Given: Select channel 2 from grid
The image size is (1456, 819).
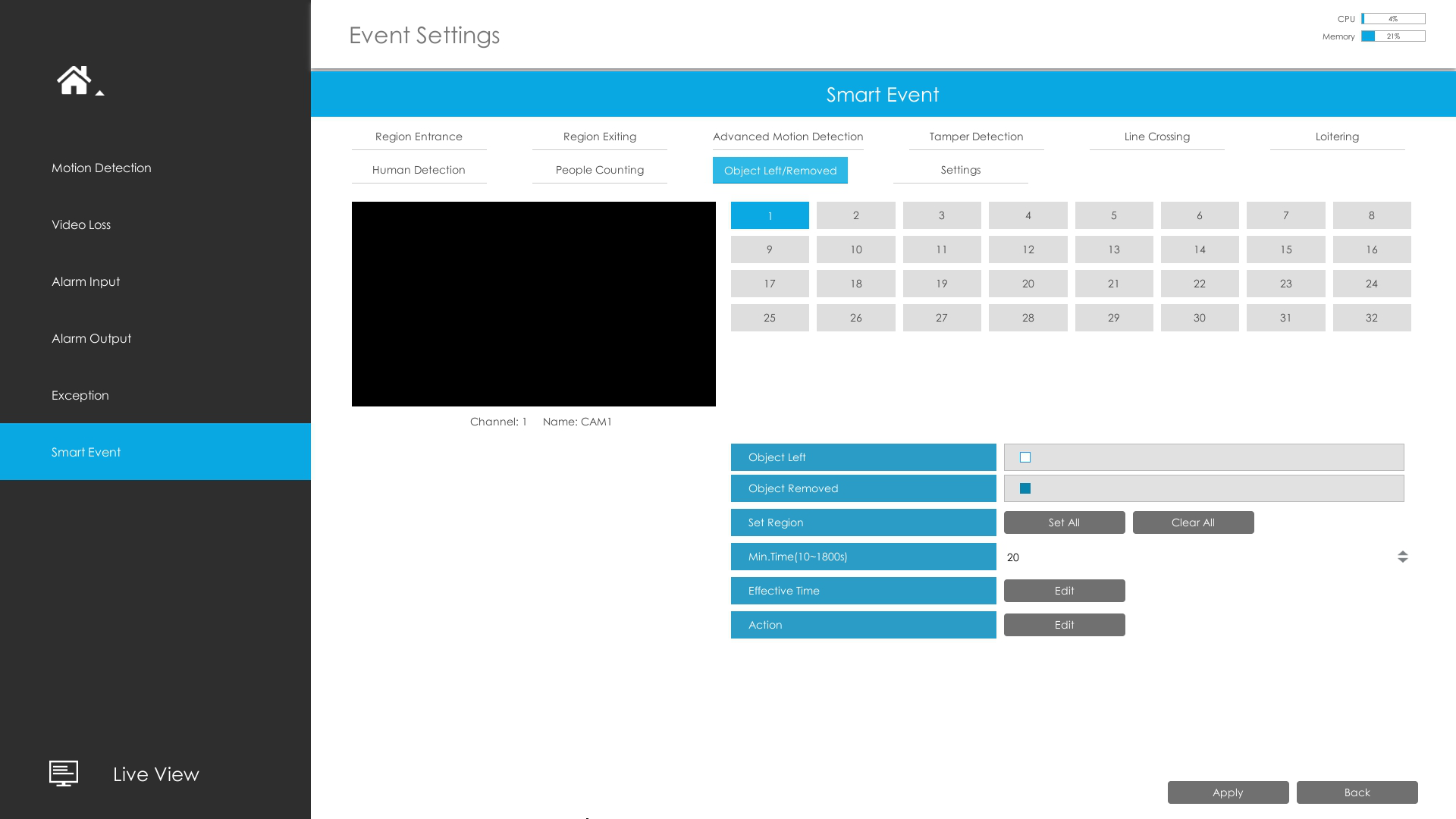Looking at the screenshot, I should [x=856, y=215].
